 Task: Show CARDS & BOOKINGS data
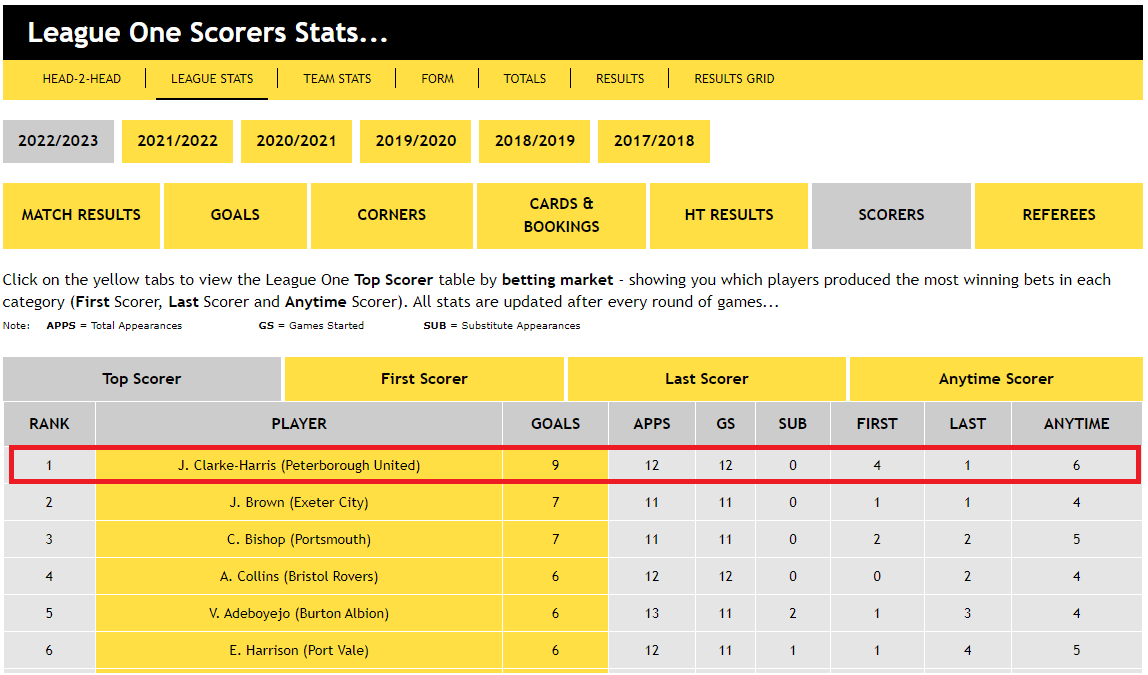tap(561, 215)
